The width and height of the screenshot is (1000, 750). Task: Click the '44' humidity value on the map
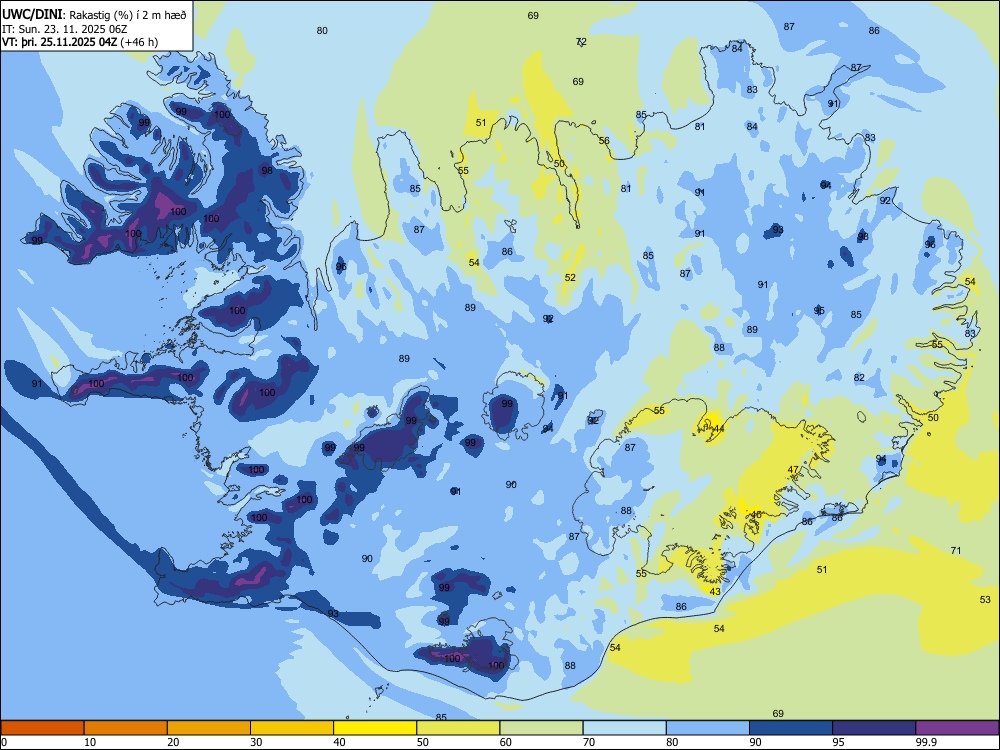pos(719,429)
